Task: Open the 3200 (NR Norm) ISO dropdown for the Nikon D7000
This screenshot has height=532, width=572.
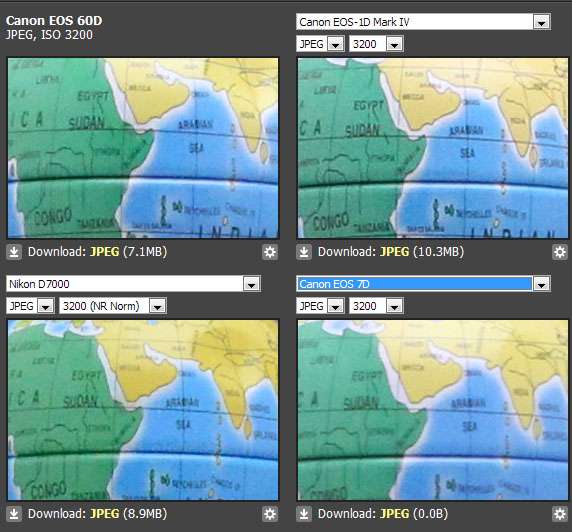Action: coord(113,306)
